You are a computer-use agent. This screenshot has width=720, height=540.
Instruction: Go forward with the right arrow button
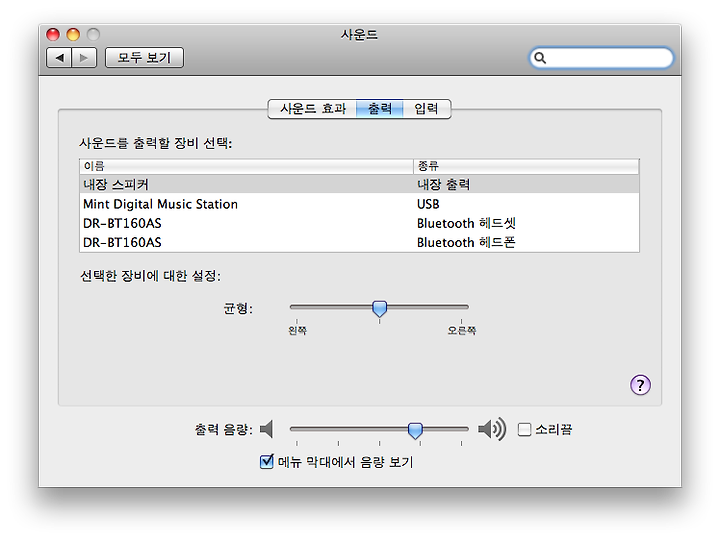click(x=84, y=58)
